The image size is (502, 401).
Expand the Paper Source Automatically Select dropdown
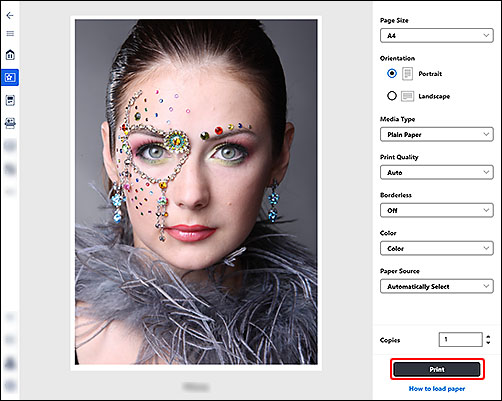[437, 286]
